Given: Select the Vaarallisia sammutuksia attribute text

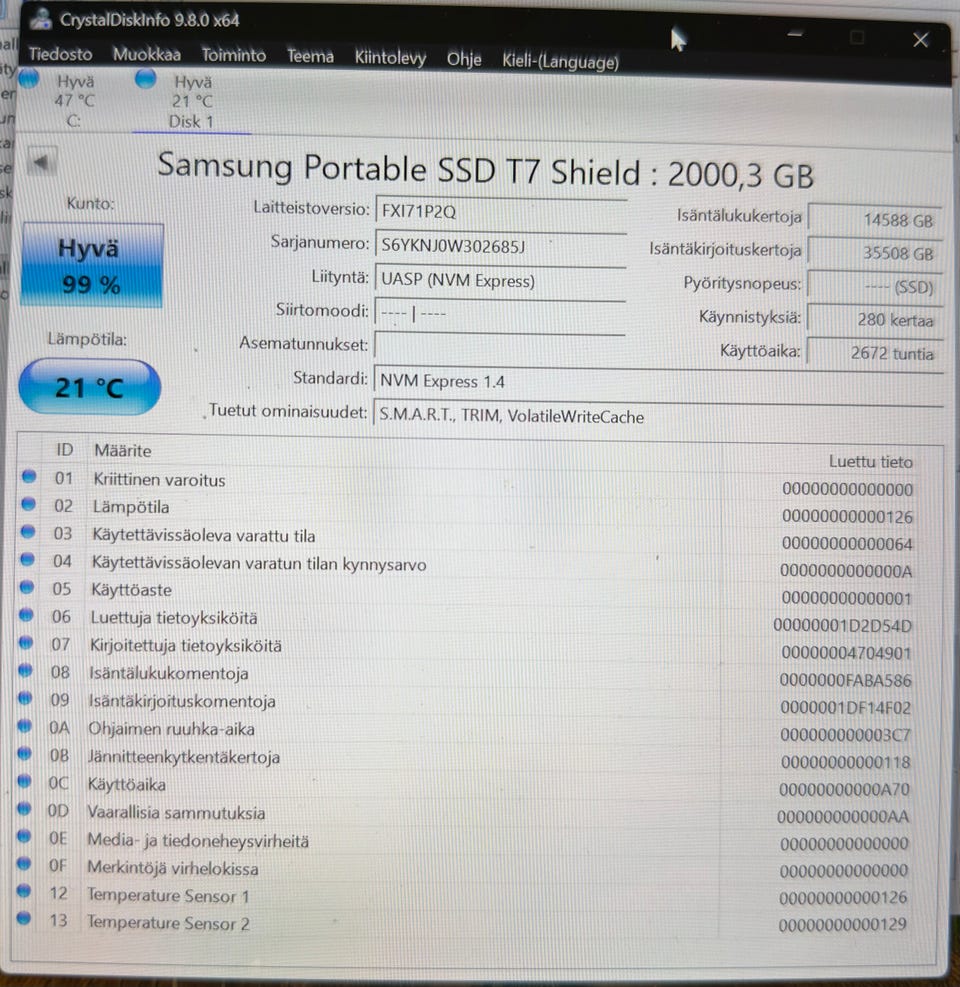Looking at the screenshot, I should [x=176, y=813].
